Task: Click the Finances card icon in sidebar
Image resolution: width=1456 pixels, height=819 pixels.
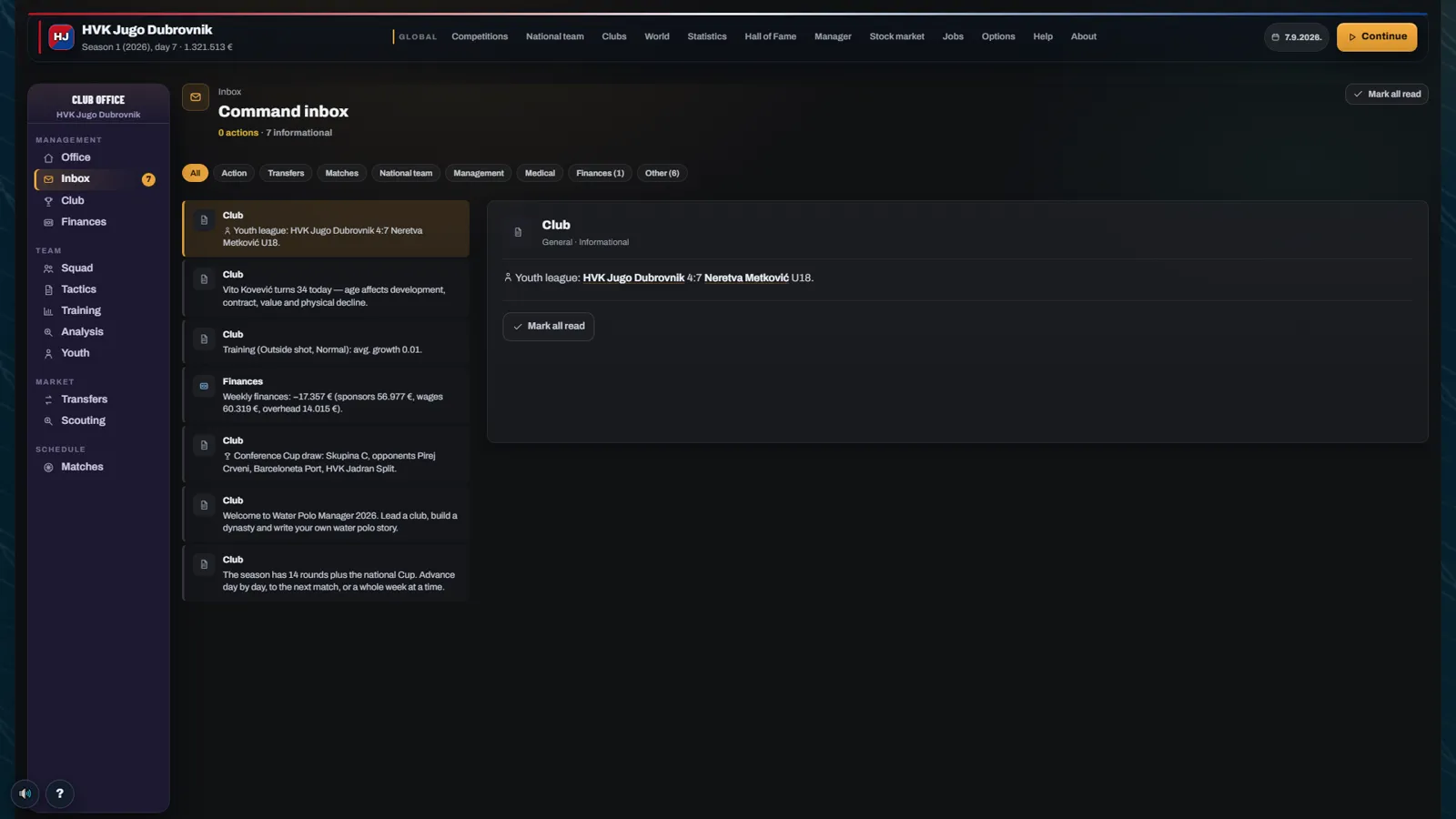Action: coord(48,222)
